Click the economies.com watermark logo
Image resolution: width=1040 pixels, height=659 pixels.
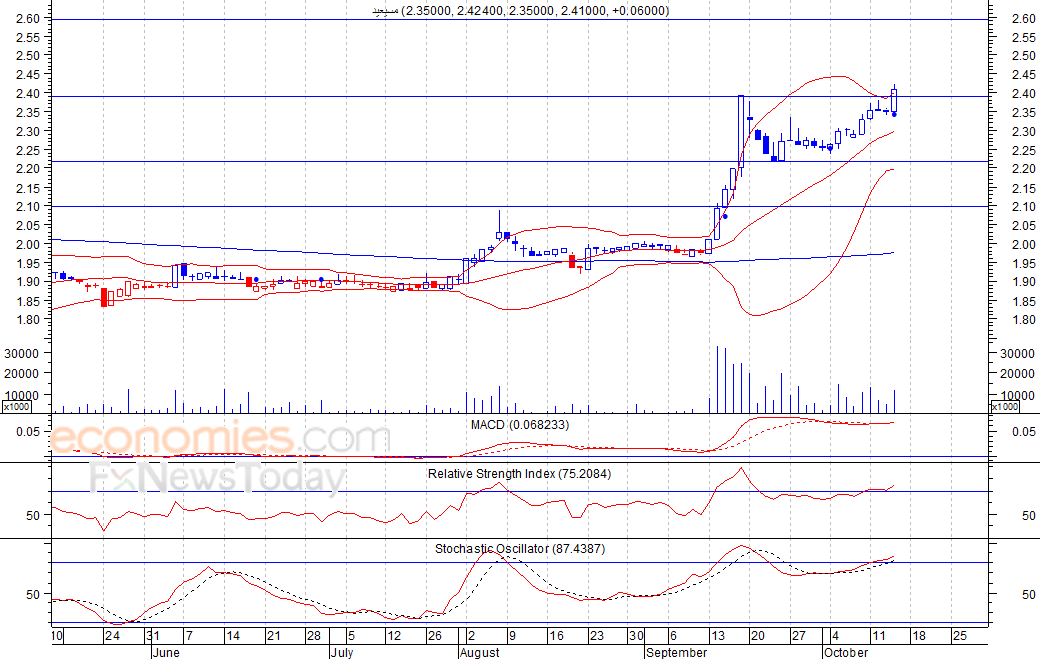(x=220, y=438)
